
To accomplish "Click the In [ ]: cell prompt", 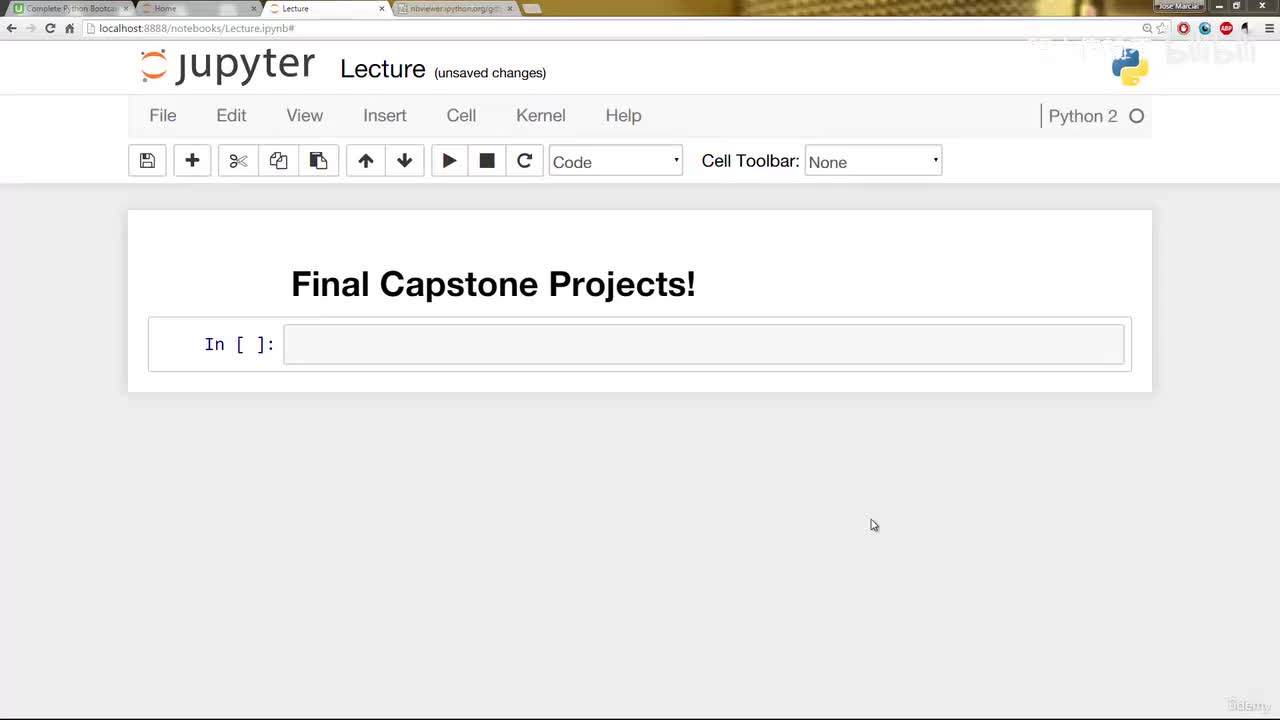I will 239,344.
